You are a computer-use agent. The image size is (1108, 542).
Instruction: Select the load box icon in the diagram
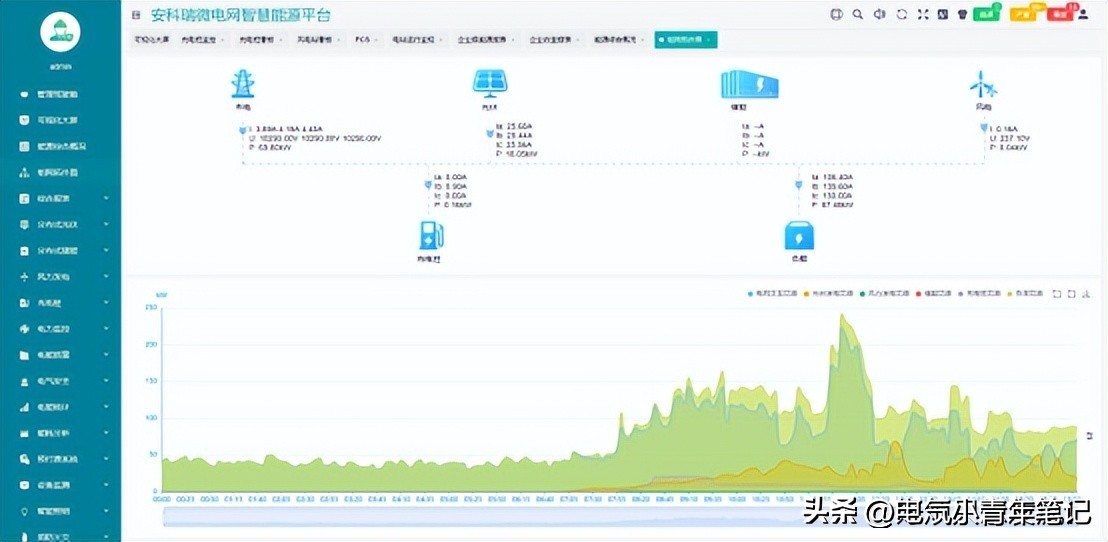[x=799, y=235]
